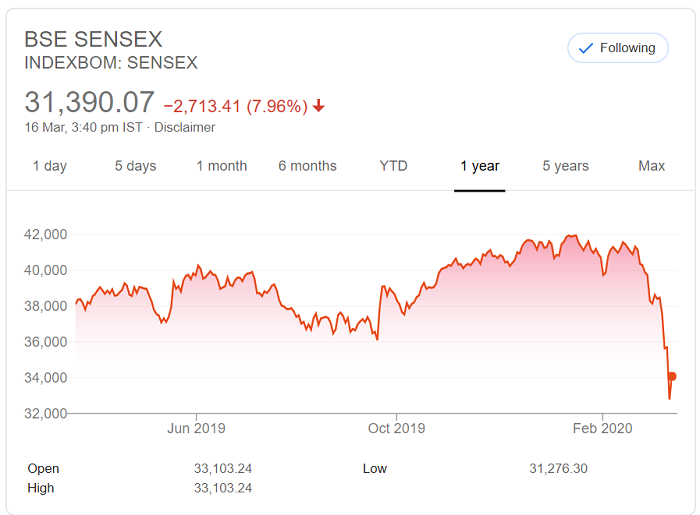Click the Open value 33,103.24

[x=223, y=469]
